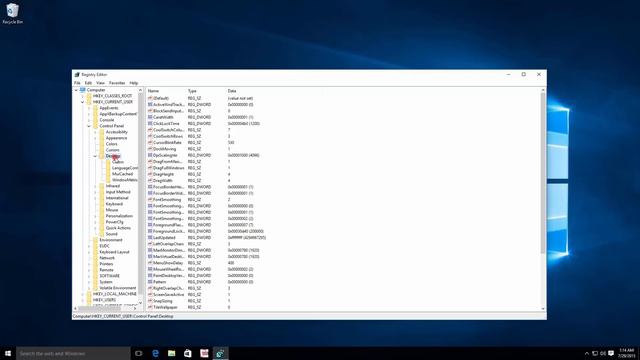Open Task View from the taskbar

coord(139,353)
